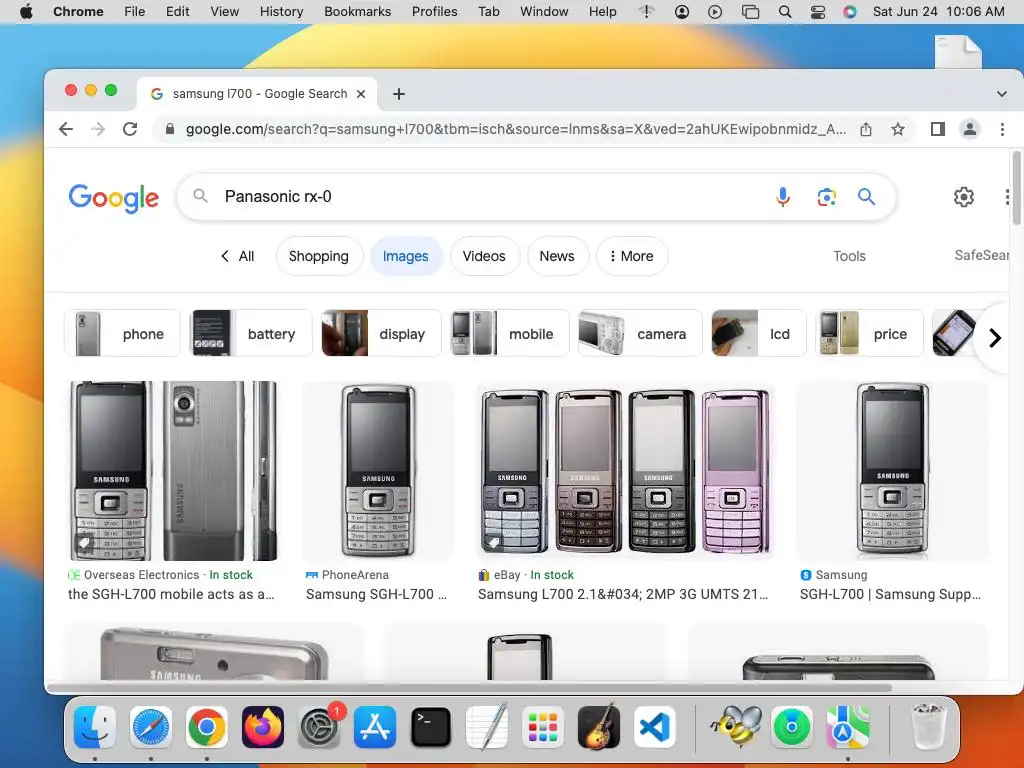Go back with the browser arrow
This screenshot has width=1024, height=768.
coord(66,129)
